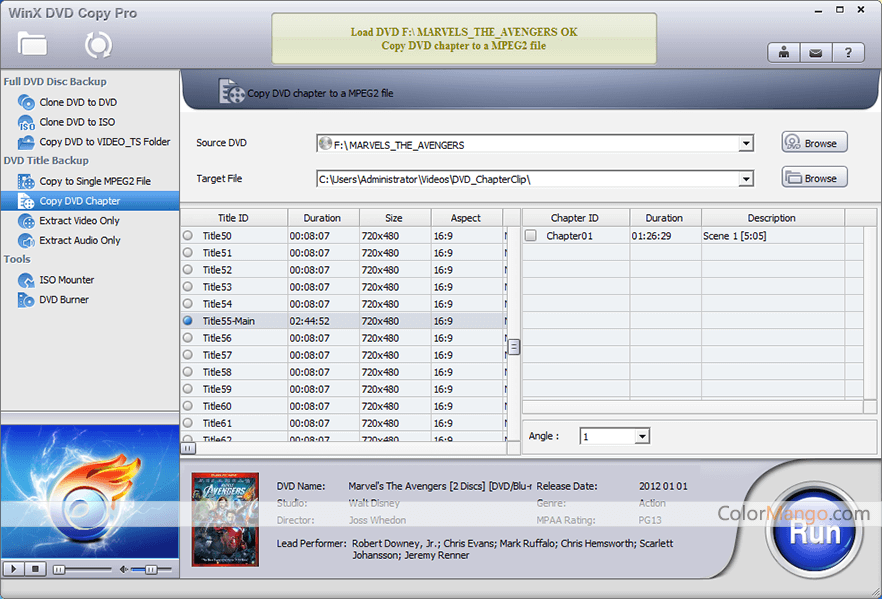Expand the Source DVD dropdown
Image resolution: width=882 pixels, height=599 pixels.
click(x=746, y=144)
